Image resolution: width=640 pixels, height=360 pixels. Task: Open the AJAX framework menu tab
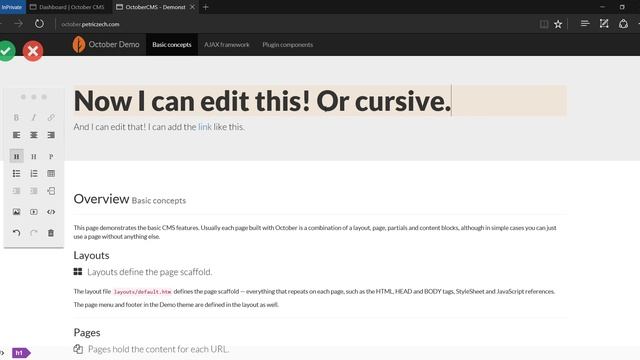pyautogui.click(x=227, y=44)
